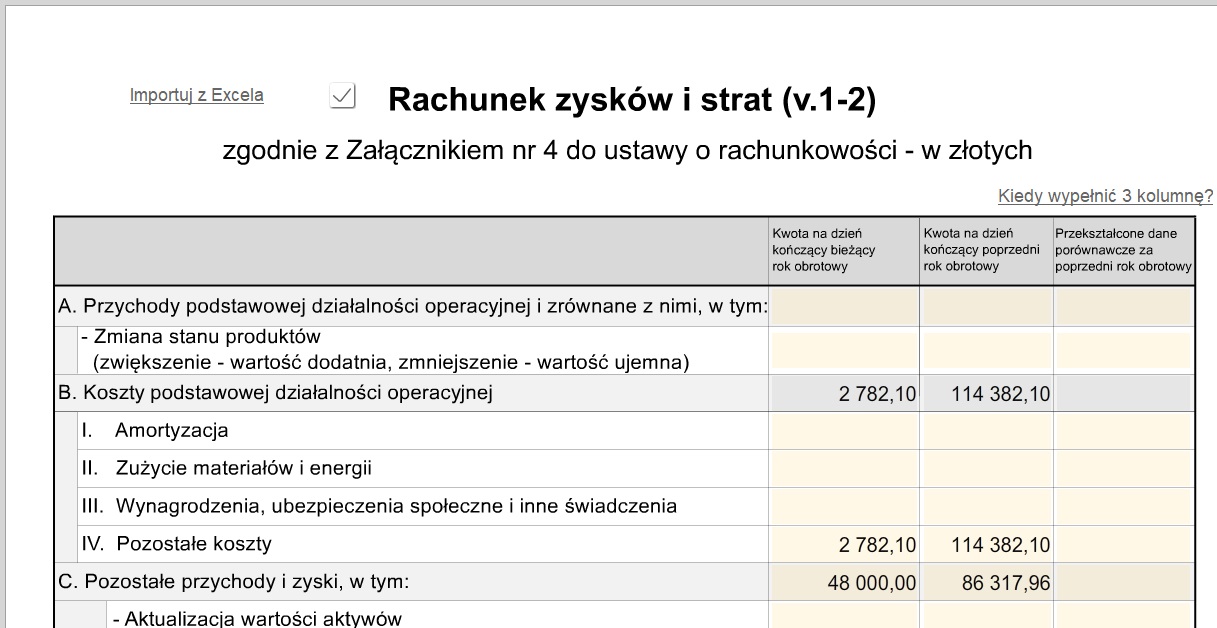
Task: Select Zmiana stanu produktów current-year field
Action: coord(844,350)
